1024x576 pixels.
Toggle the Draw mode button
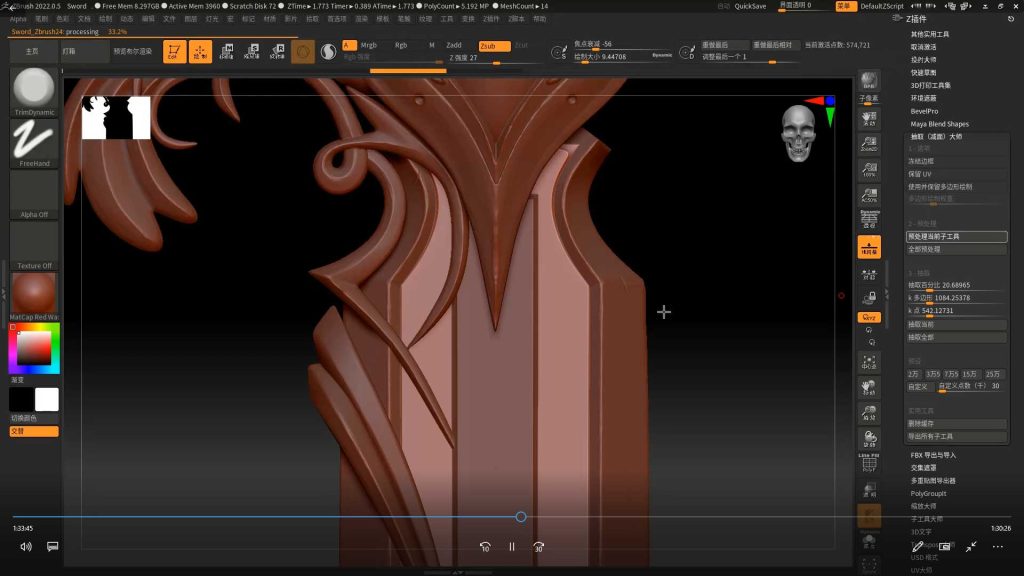click(200, 52)
